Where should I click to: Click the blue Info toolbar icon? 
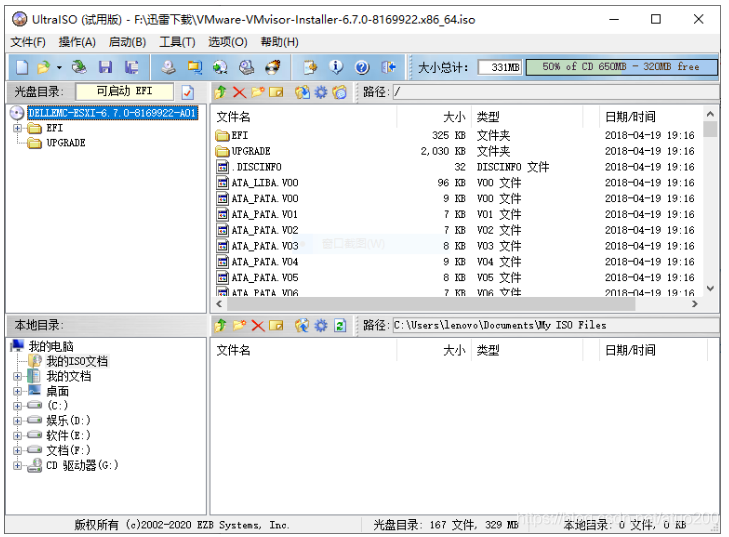point(336,67)
